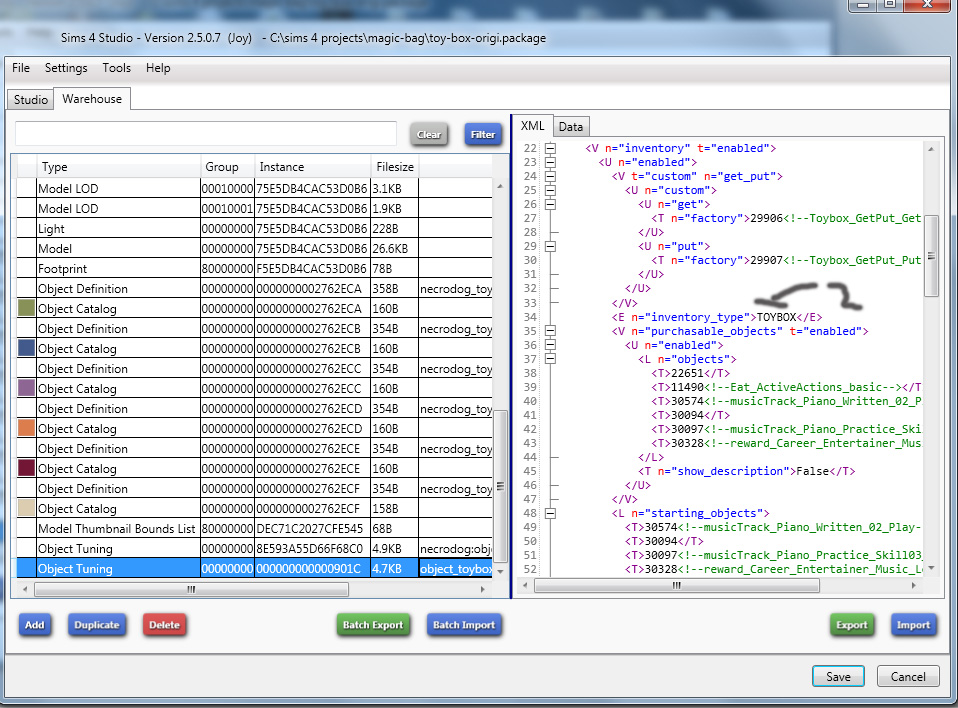Collapse the purchasable_objects node on line 35
This screenshot has height=708, width=958.
(x=550, y=331)
